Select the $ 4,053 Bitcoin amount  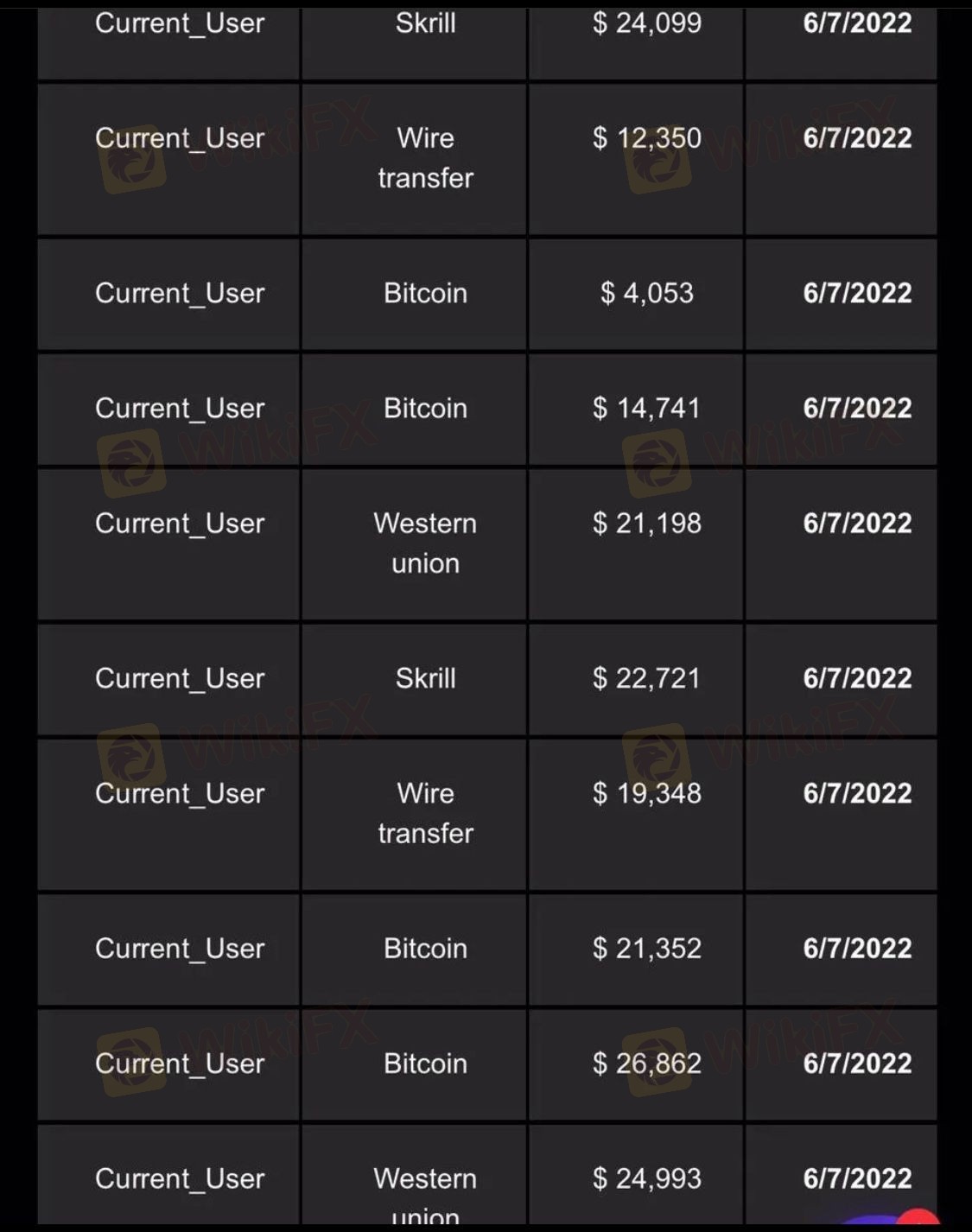point(647,294)
